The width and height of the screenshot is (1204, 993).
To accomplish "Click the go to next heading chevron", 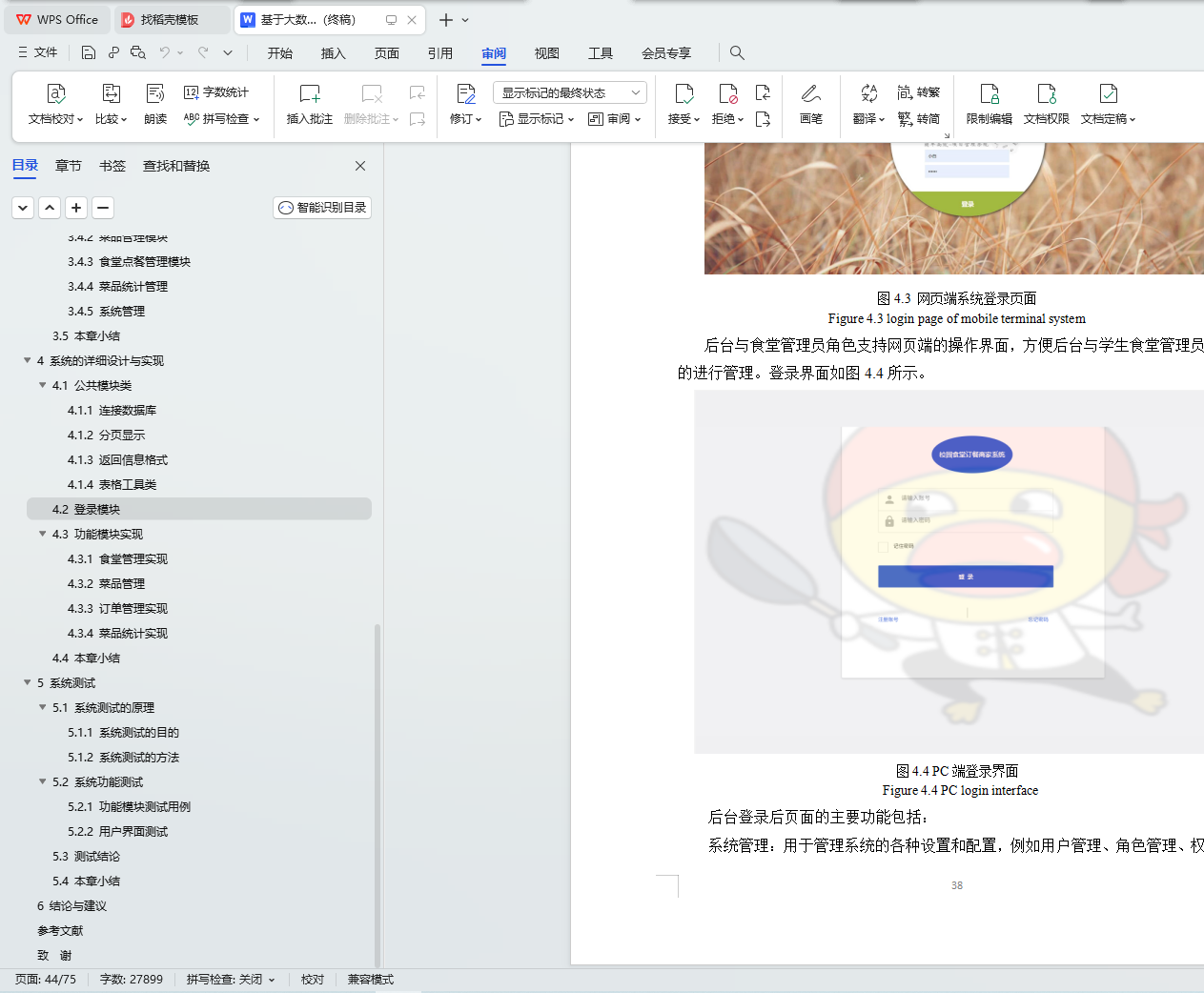I will tap(23, 207).
